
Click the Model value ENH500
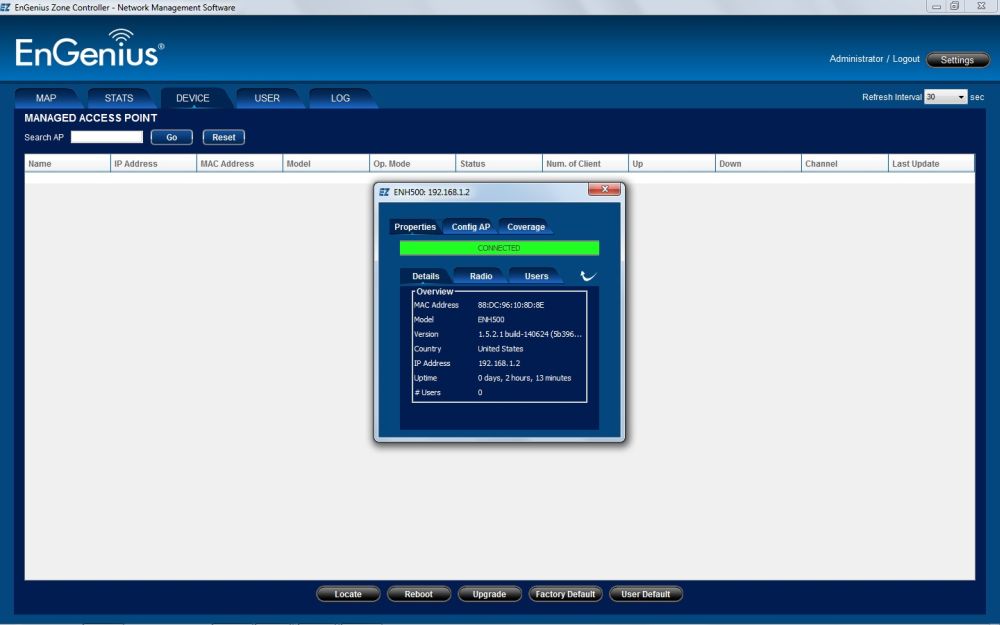point(491,320)
